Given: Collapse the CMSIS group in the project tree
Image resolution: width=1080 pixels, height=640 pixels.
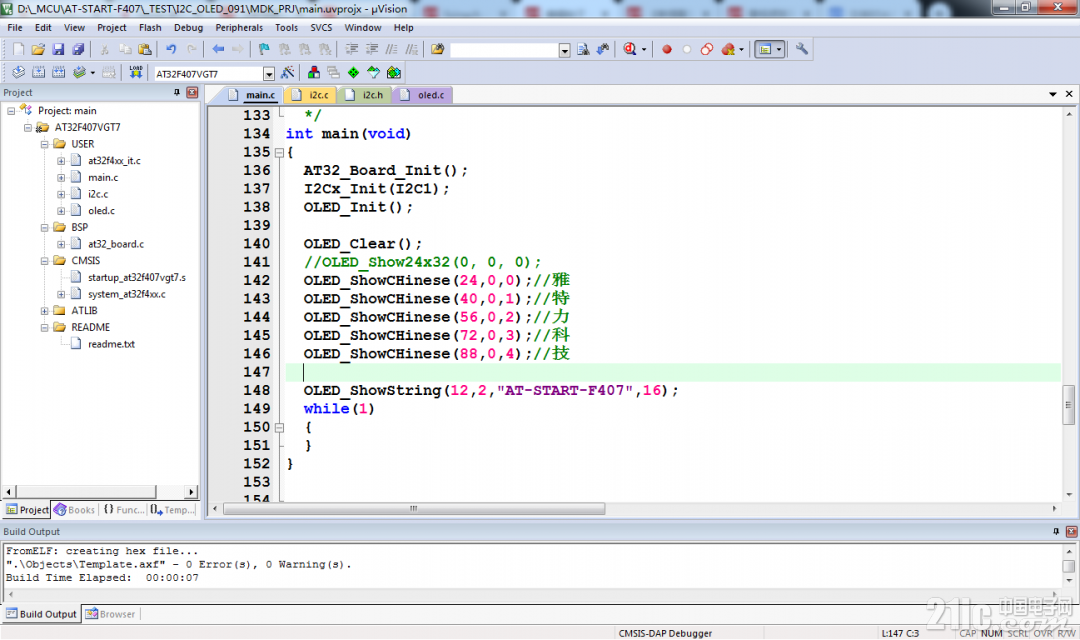Looking at the screenshot, I should pyautogui.click(x=45, y=261).
